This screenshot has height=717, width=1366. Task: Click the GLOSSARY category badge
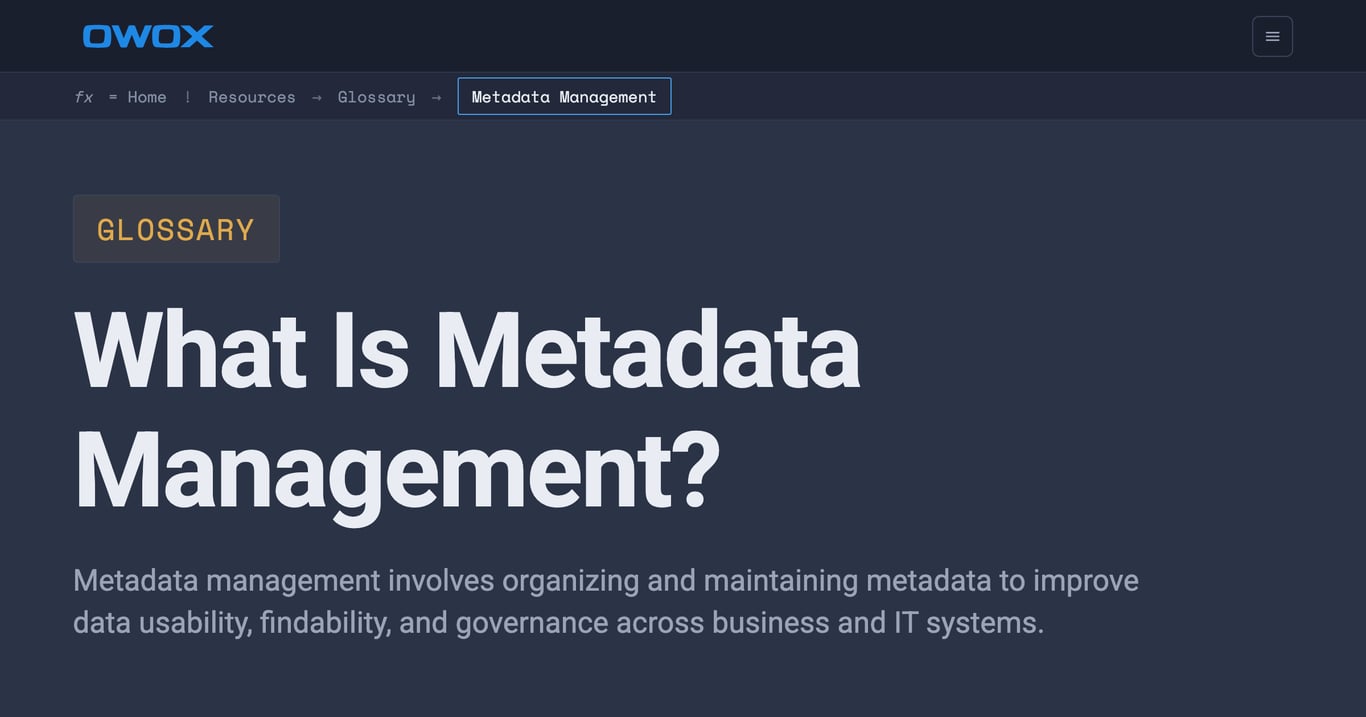(x=176, y=229)
